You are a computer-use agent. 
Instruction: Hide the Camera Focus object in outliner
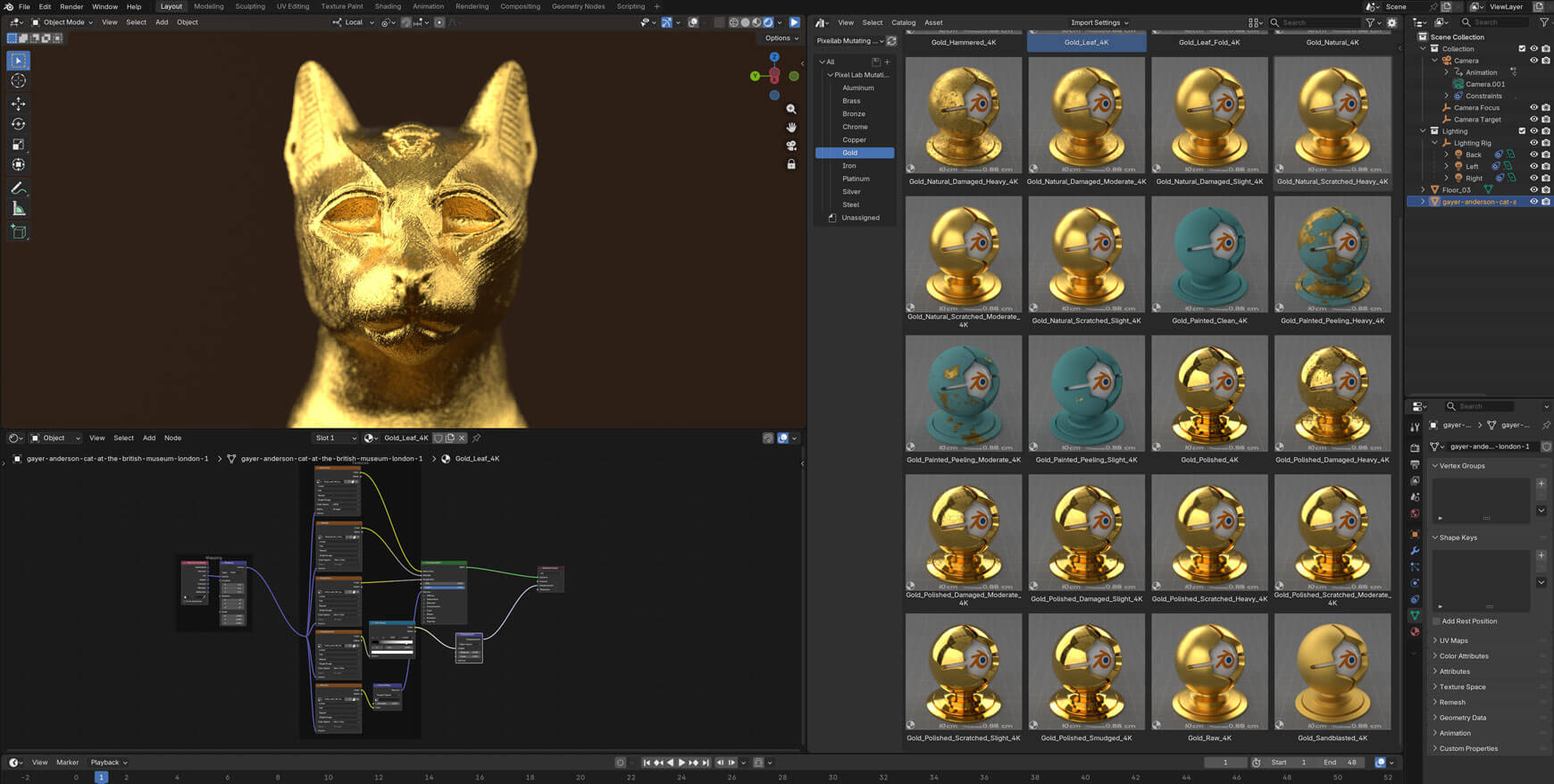(x=1534, y=108)
